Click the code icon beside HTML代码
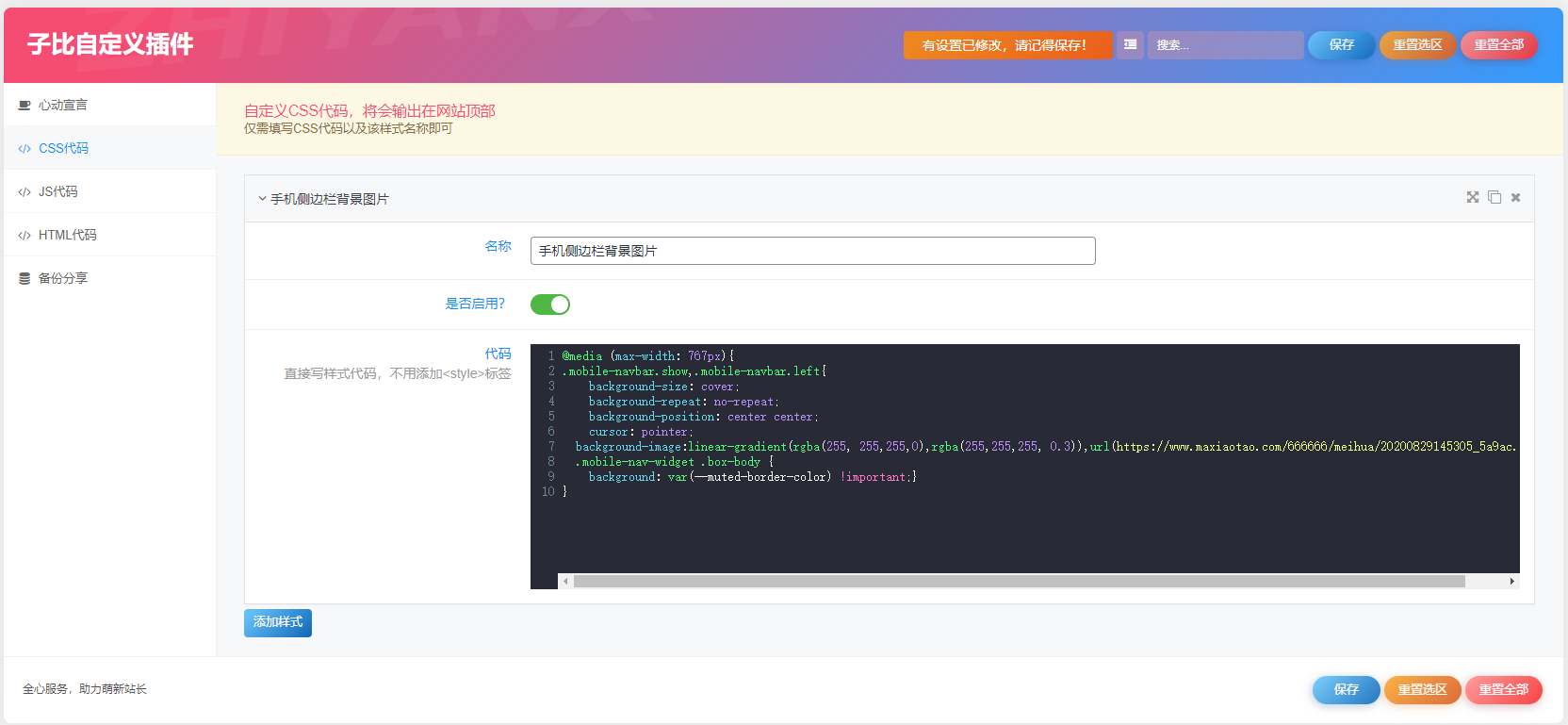1568x725 pixels. pyautogui.click(x=24, y=236)
